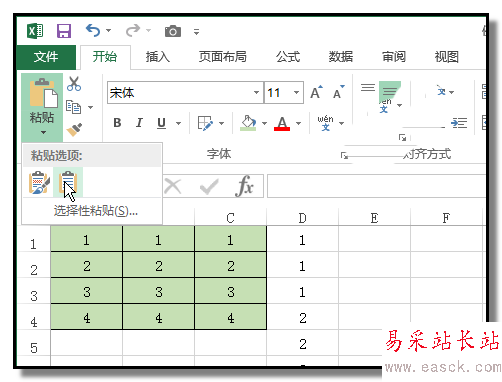Open the 公式 tab
The image size is (502, 382).
[288, 57]
